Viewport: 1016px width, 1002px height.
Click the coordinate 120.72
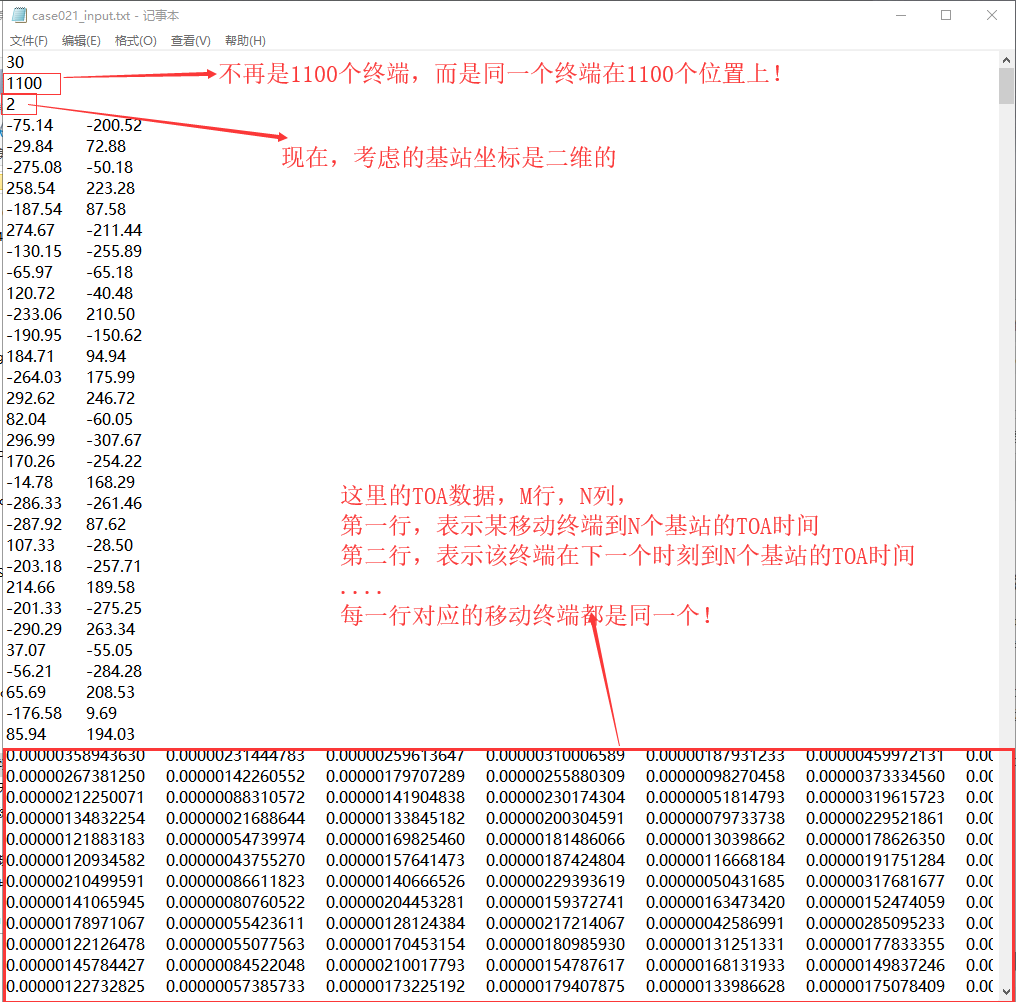pyautogui.click(x=31, y=294)
